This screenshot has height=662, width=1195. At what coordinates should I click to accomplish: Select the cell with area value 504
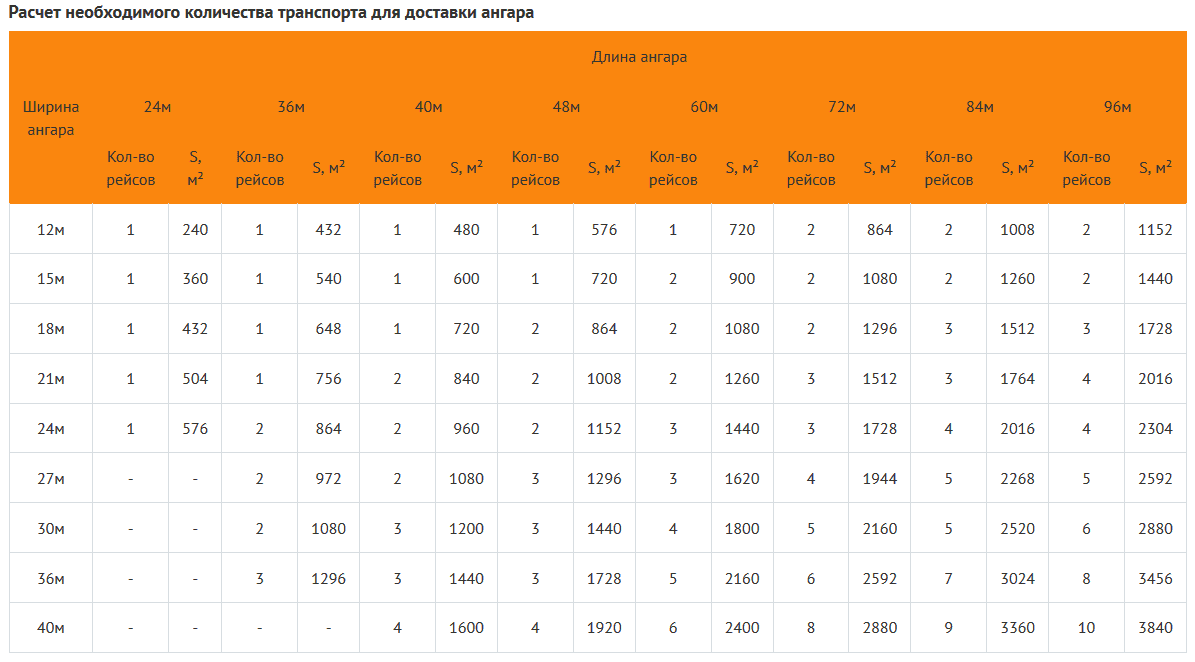(195, 379)
